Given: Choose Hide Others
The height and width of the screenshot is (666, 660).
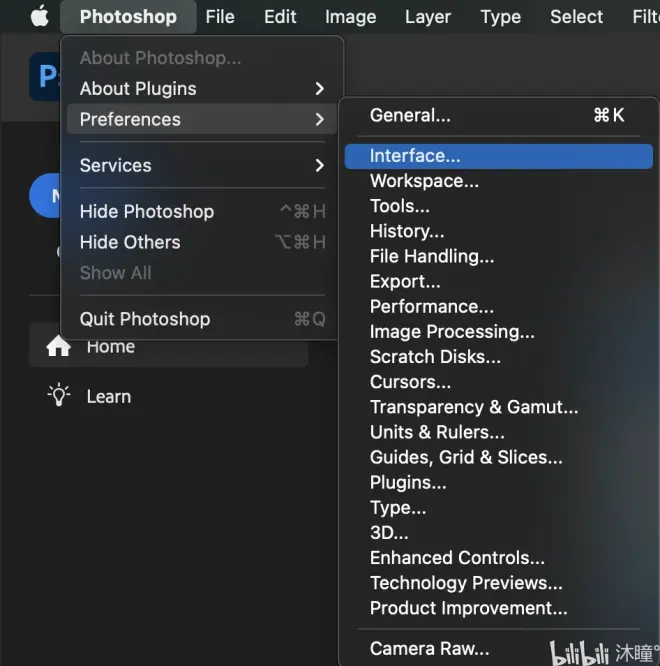Looking at the screenshot, I should coord(202,242).
